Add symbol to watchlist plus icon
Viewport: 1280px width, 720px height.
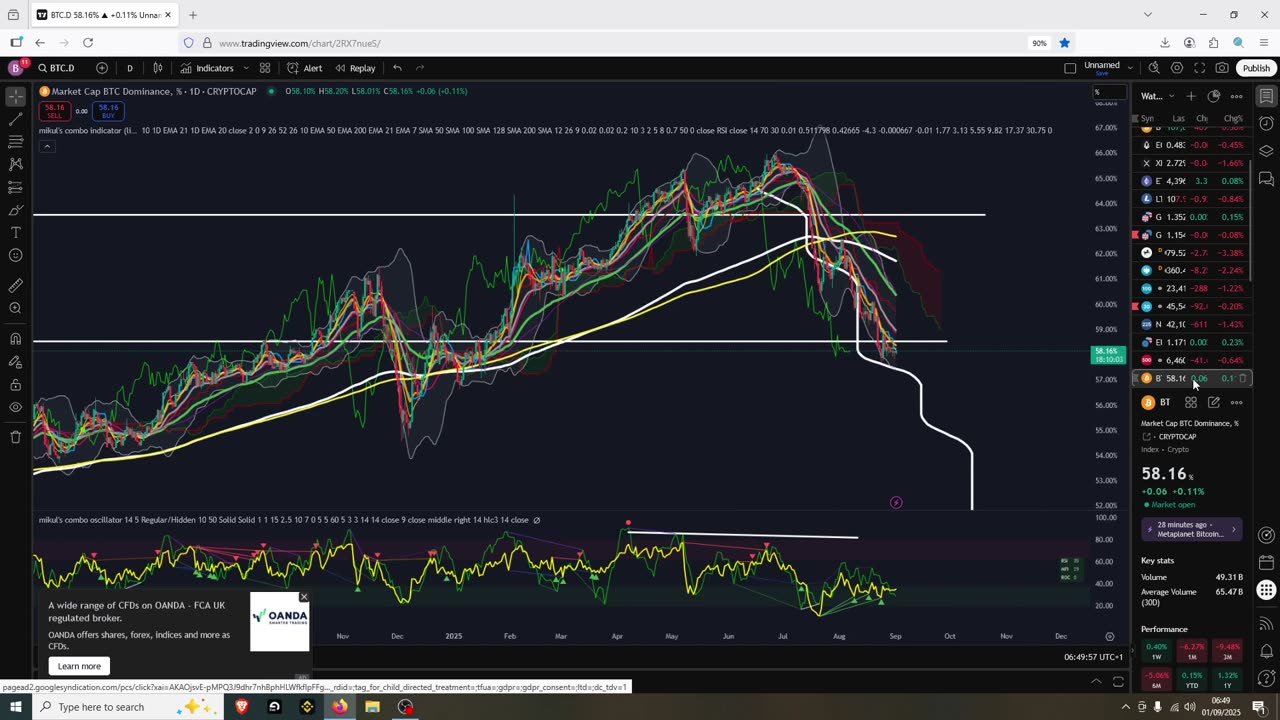tap(1191, 96)
